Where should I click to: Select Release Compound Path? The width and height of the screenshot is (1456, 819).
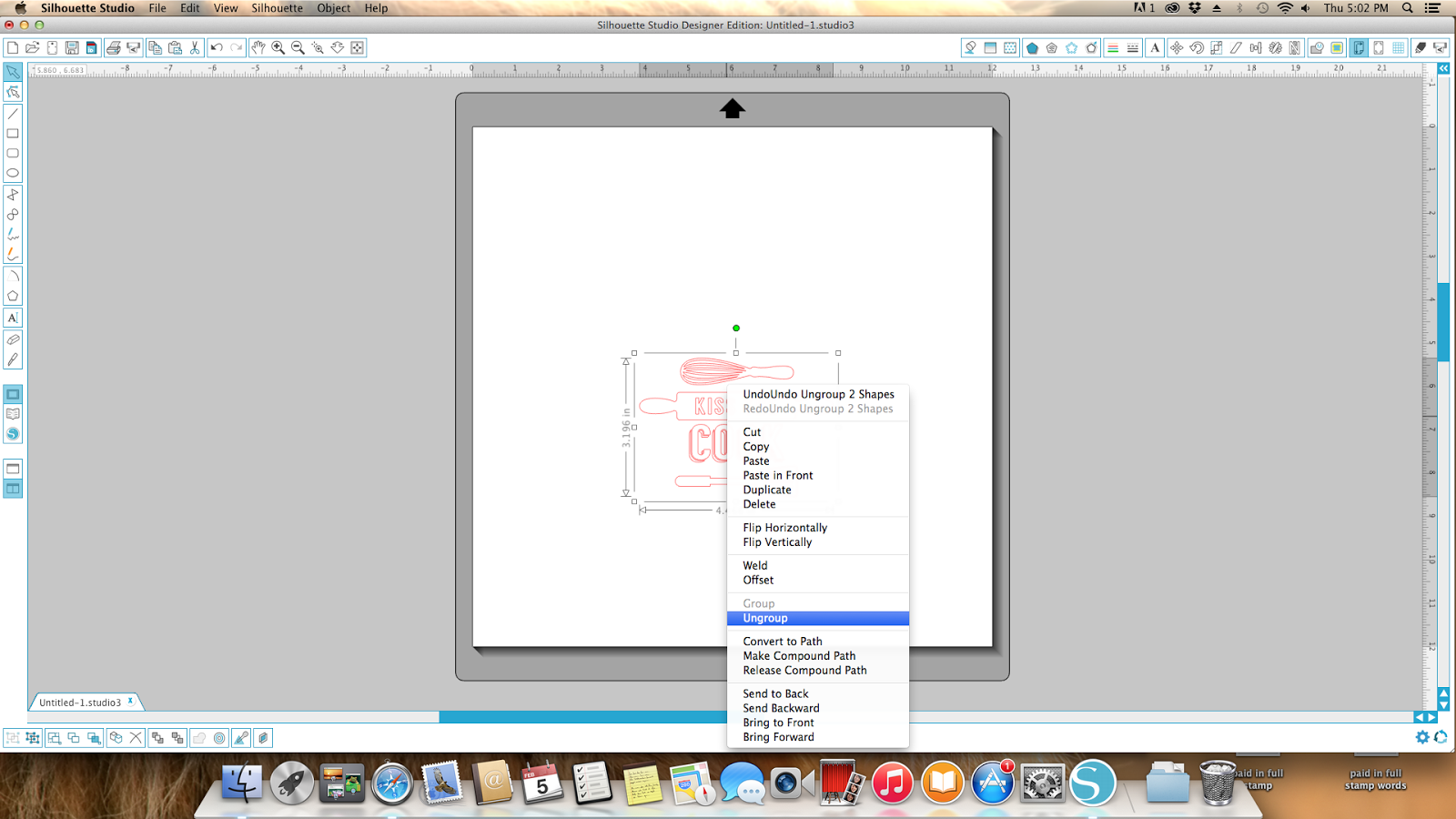tap(818, 671)
